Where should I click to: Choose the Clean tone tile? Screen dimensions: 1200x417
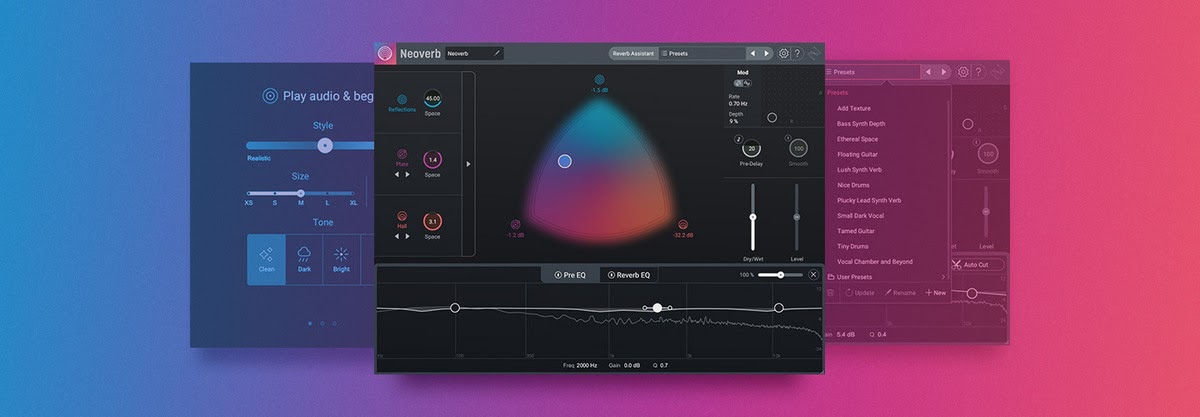tap(266, 260)
